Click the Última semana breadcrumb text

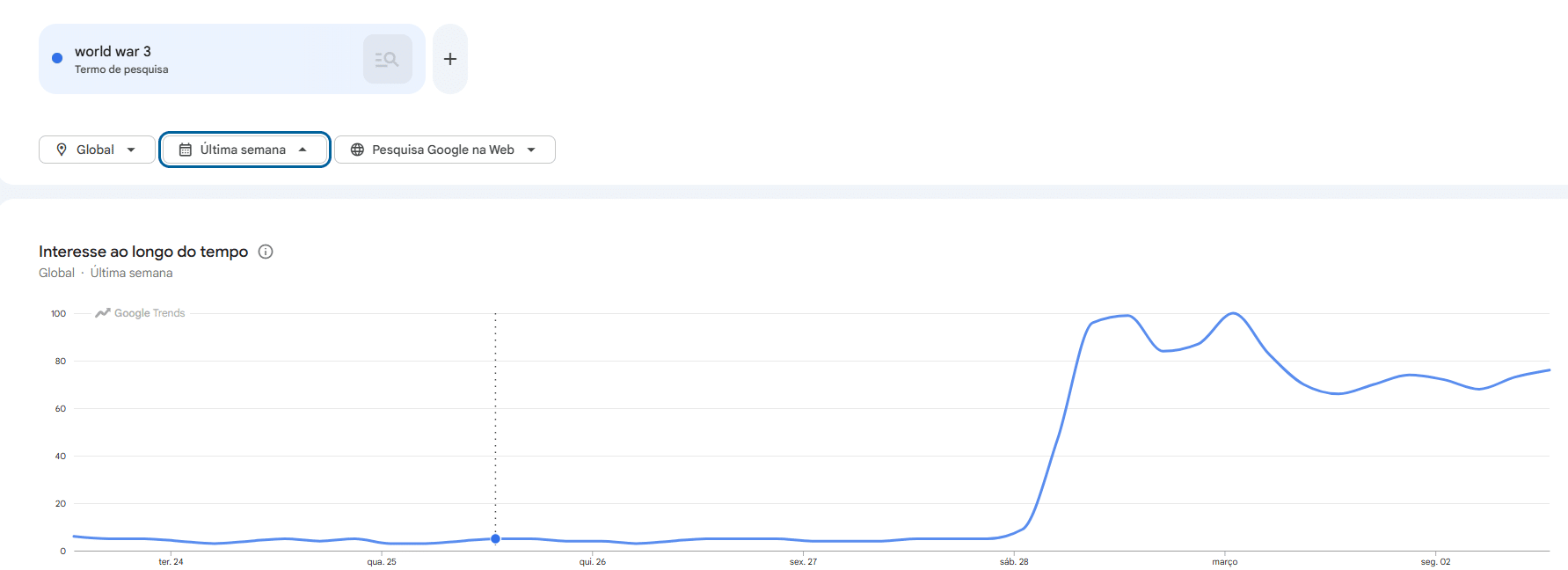click(131, 273)
